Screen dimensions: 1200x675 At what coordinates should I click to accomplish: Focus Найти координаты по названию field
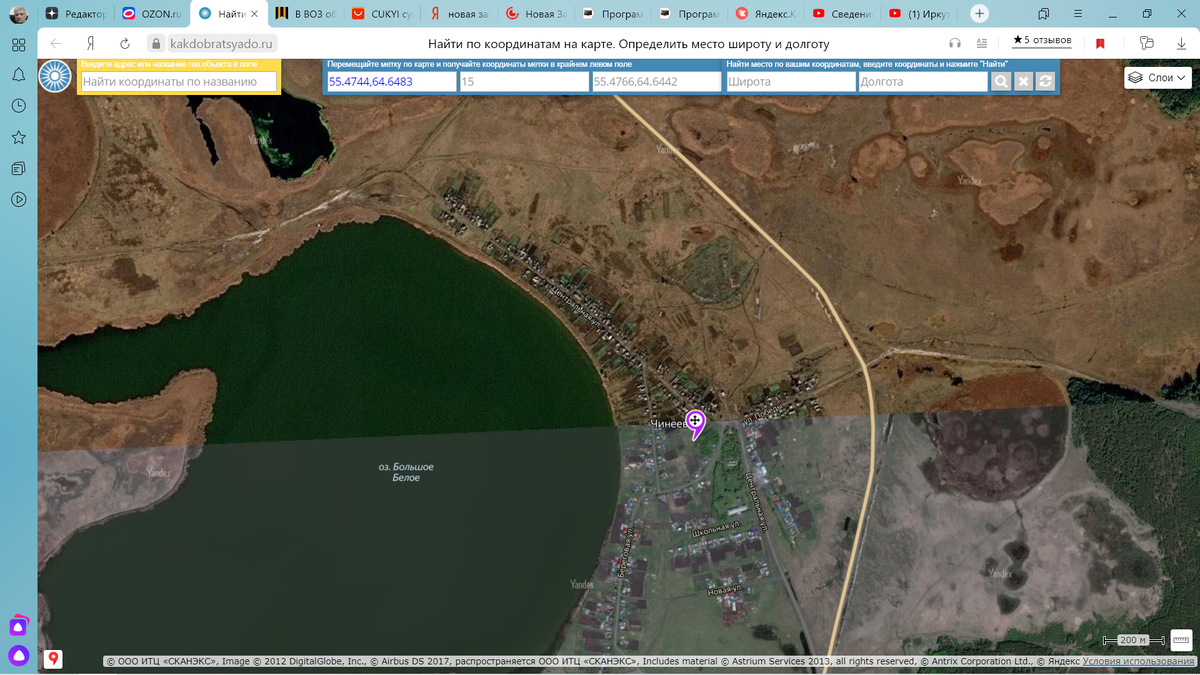coord(178,82)
